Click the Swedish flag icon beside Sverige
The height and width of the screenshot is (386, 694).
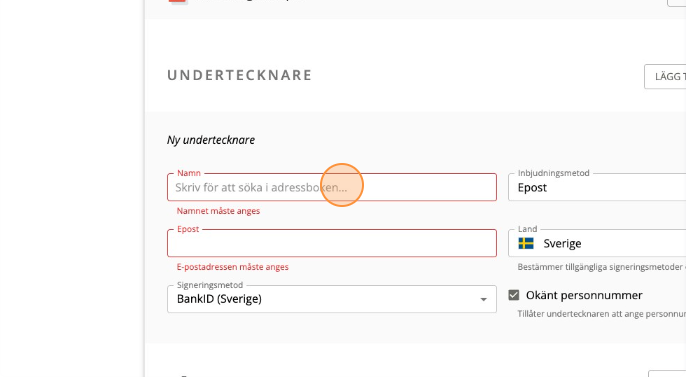[526, 243]
